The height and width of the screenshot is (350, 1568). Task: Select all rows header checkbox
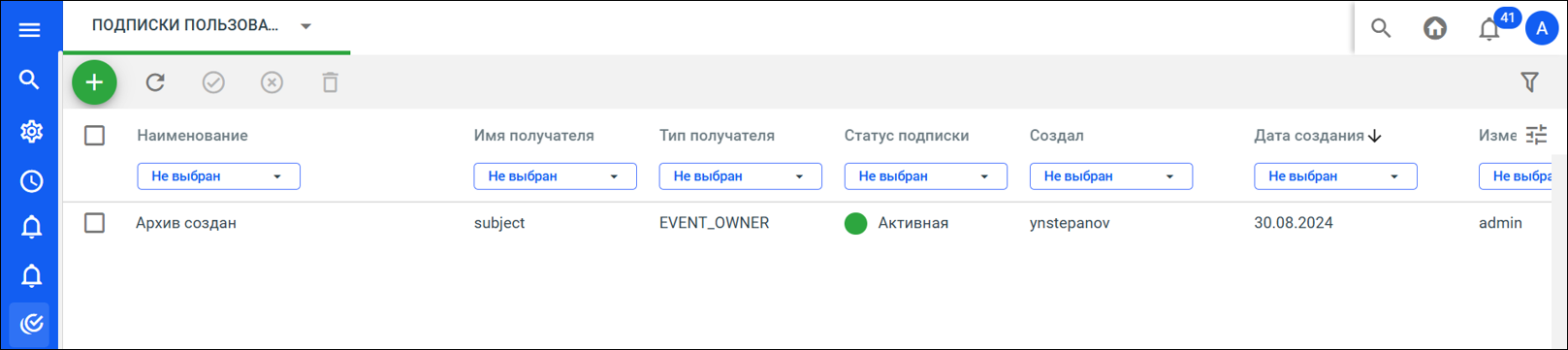94,136
